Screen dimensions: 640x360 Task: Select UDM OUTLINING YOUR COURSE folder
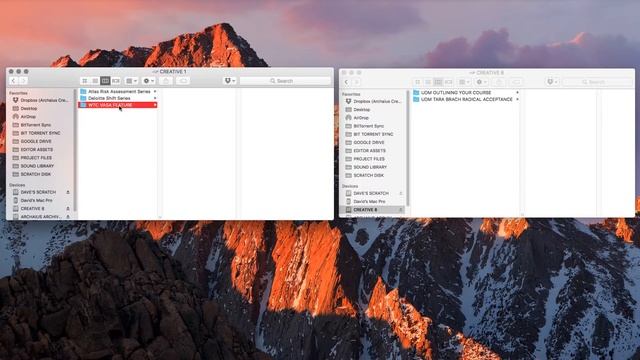coord(465,93)
